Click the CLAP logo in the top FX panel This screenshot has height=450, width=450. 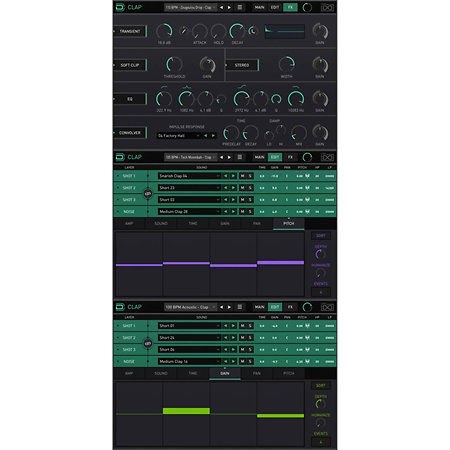pyautogui.click(x=129, y=7)
